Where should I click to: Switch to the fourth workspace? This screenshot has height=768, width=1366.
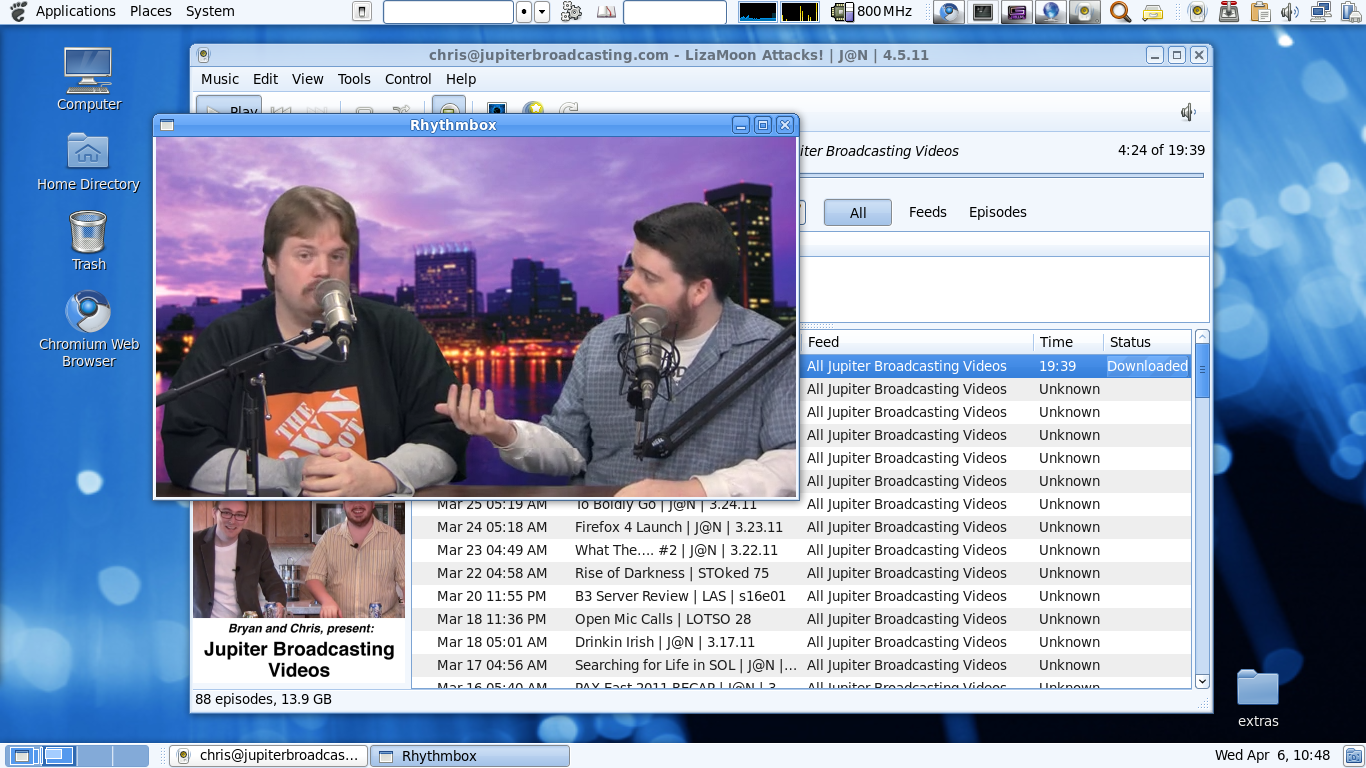point(130,755)
